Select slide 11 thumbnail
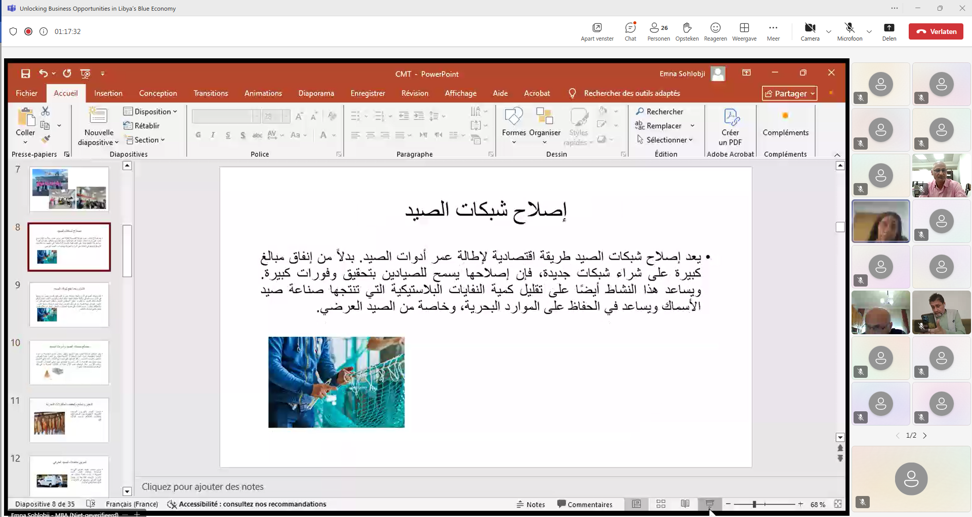The height and width of the screenshot is (517, 972). tap(69, 420)
